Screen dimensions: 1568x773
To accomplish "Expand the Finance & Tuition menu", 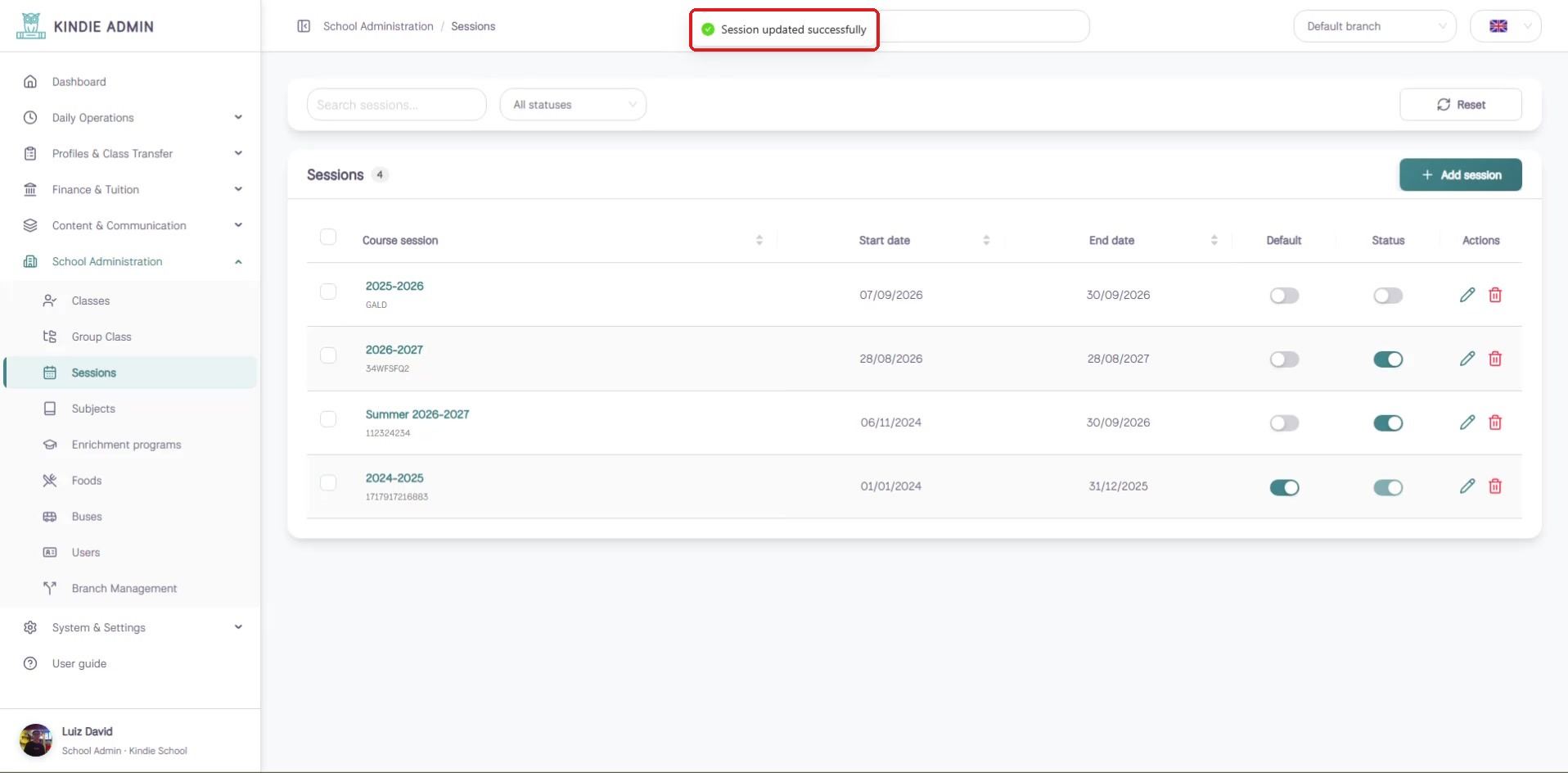I will point(131,189).
